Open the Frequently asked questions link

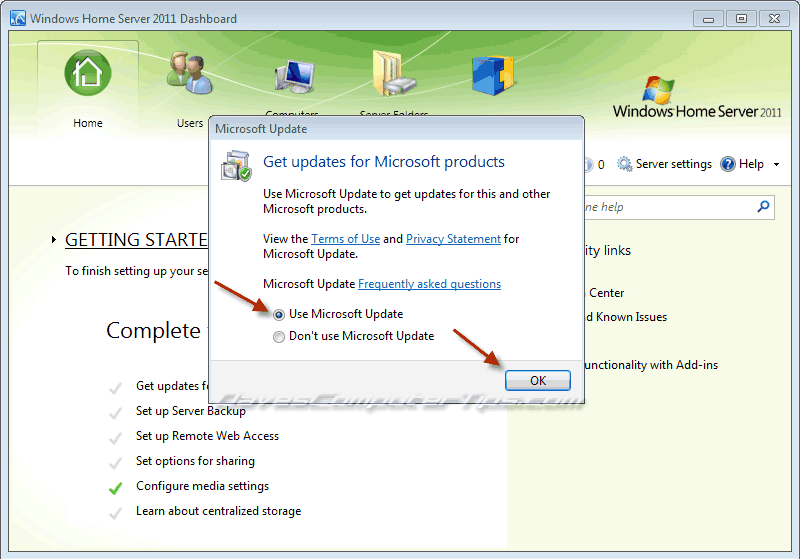[430, 284]
